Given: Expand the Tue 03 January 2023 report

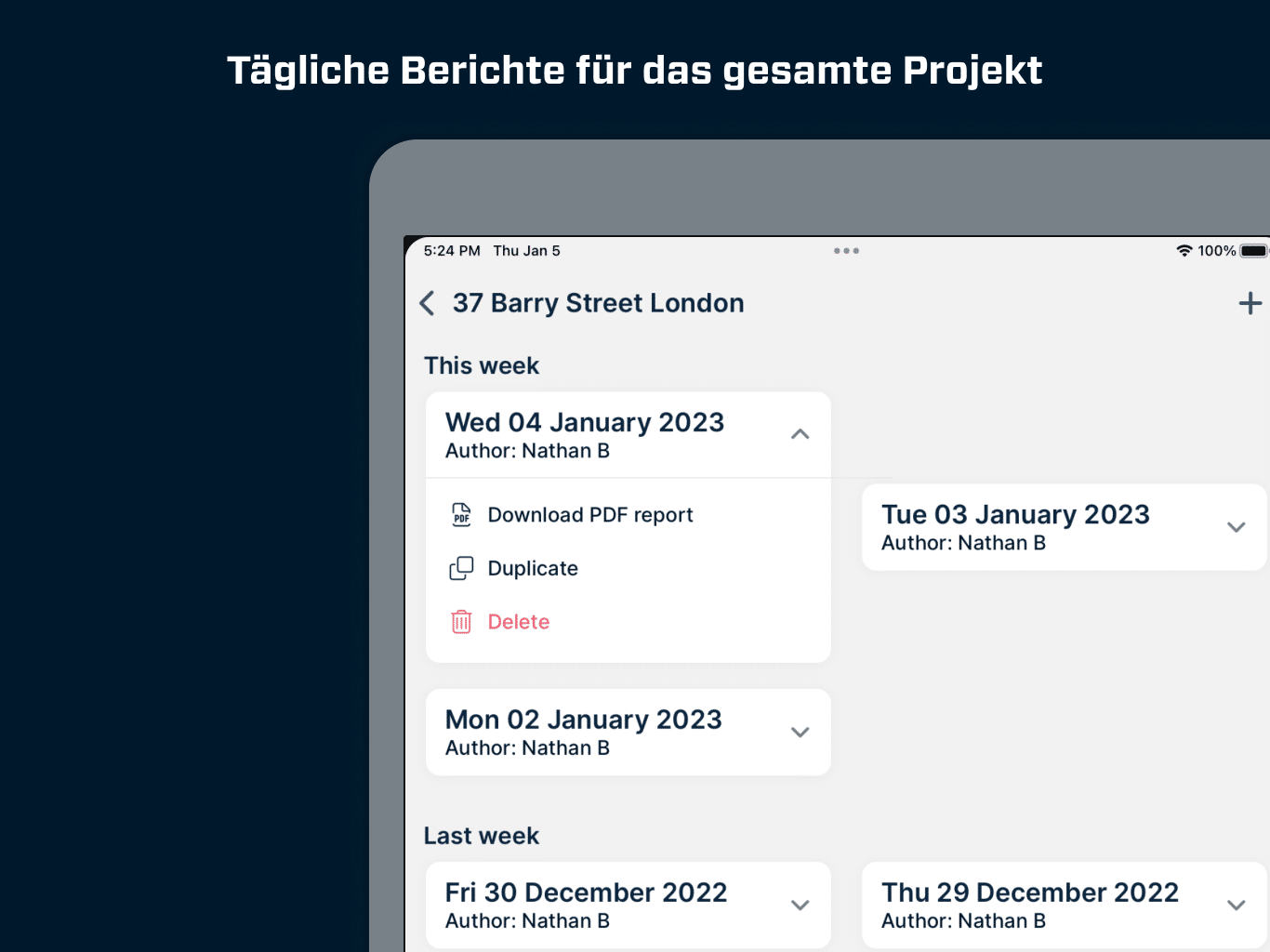Looking at the screenshot, I should click(x=1236, y=527).
